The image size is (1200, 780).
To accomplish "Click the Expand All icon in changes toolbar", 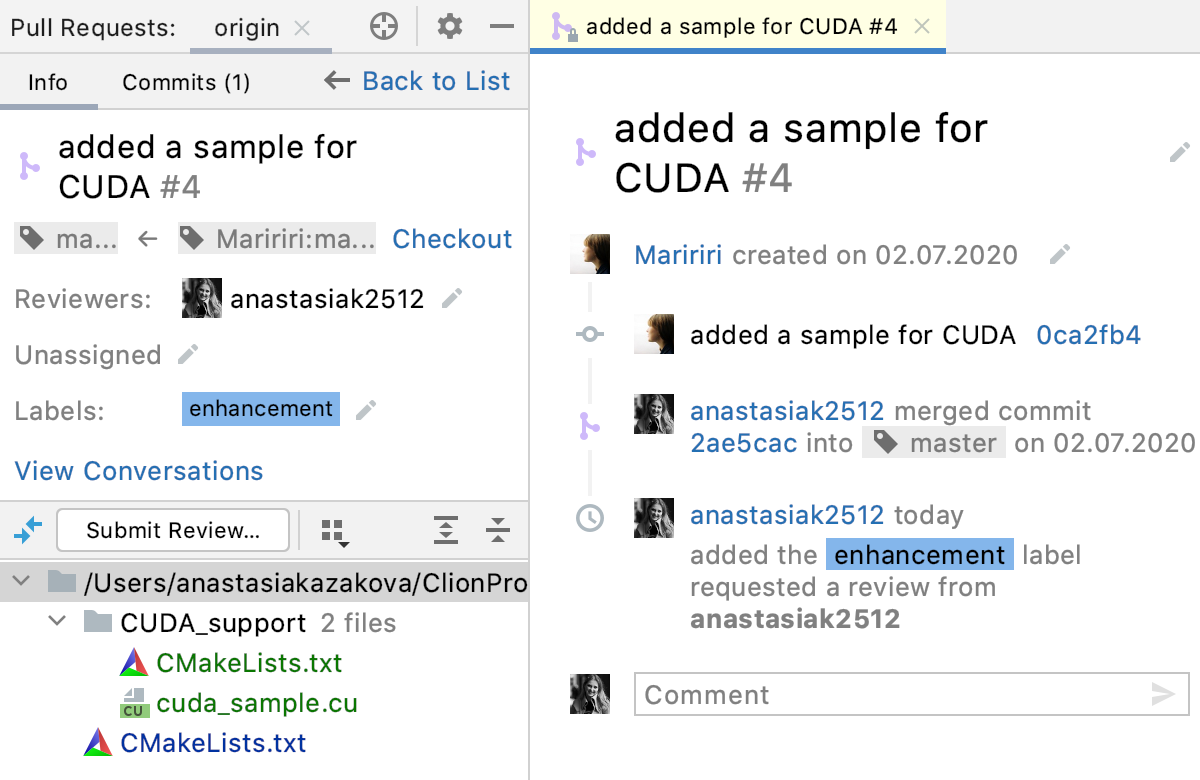I will pos(446,530).
